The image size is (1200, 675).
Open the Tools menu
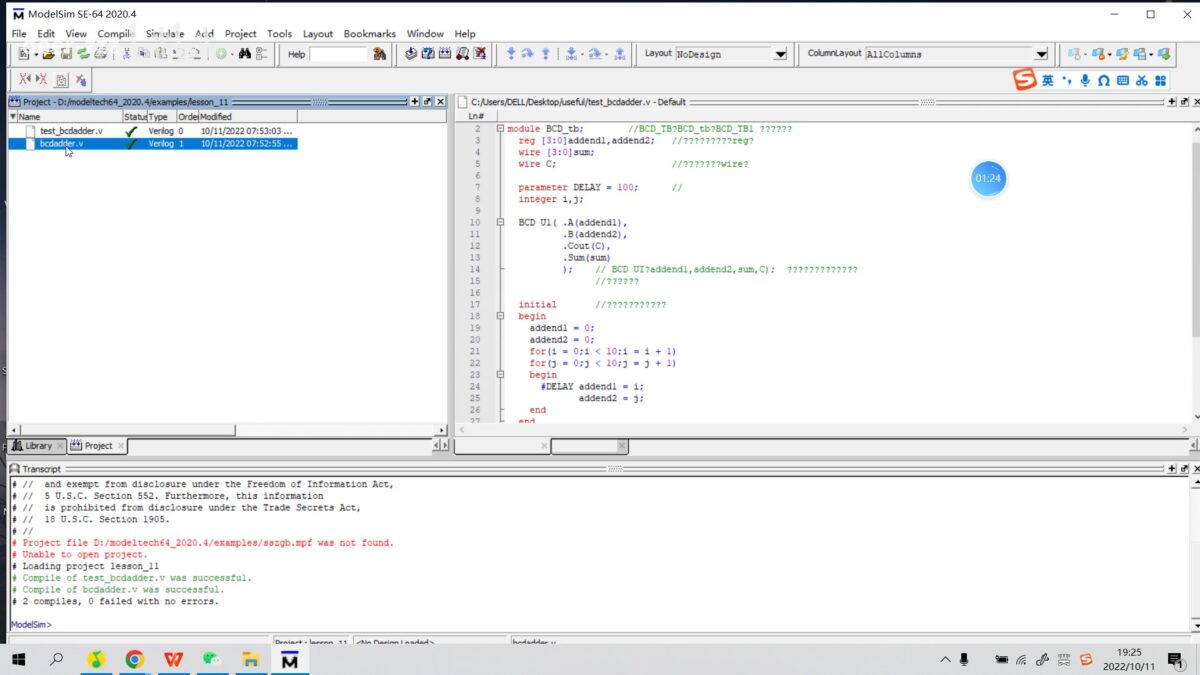[279, 33]
